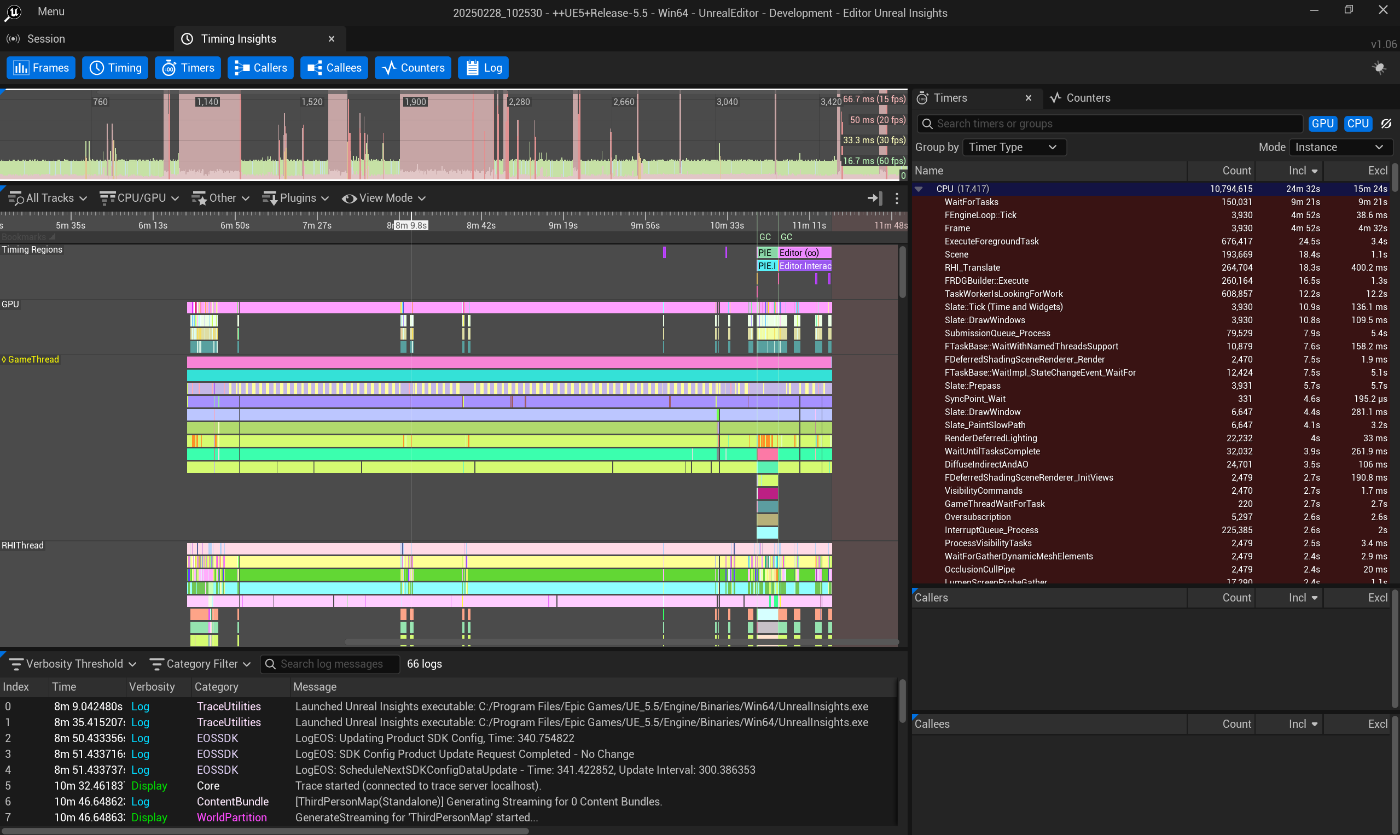The image size is (1400, 835).
Task: Open the Category Filter dropdown
Action: tap(201, 664)
